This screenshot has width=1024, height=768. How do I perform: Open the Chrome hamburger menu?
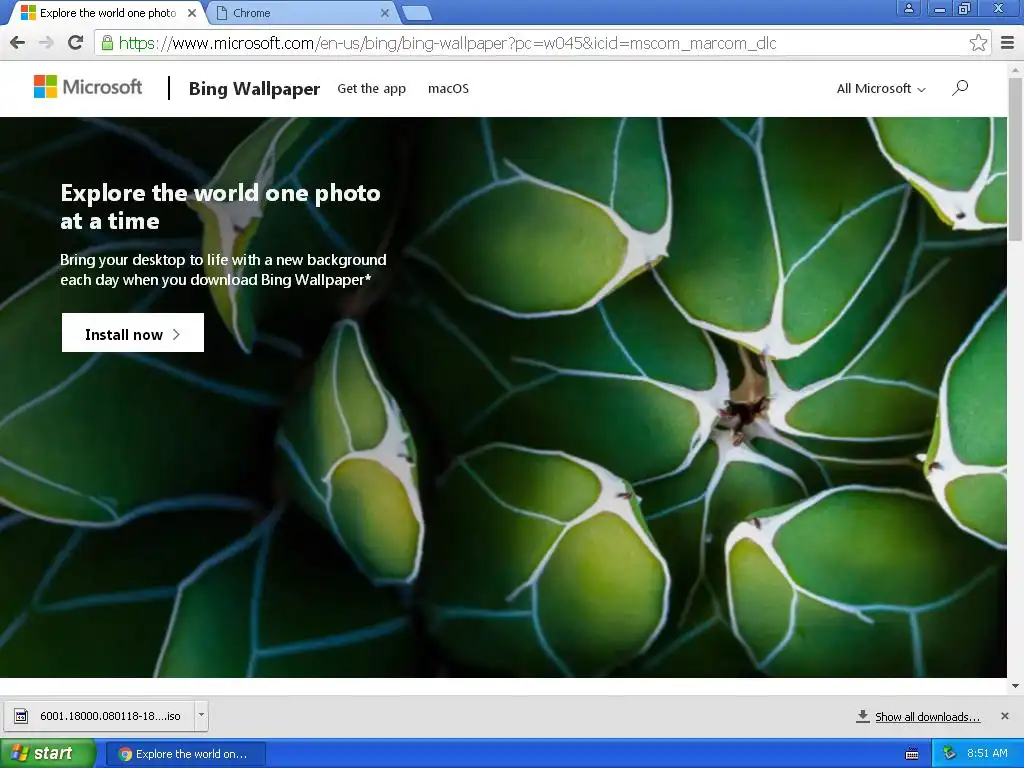[1007, 43]
